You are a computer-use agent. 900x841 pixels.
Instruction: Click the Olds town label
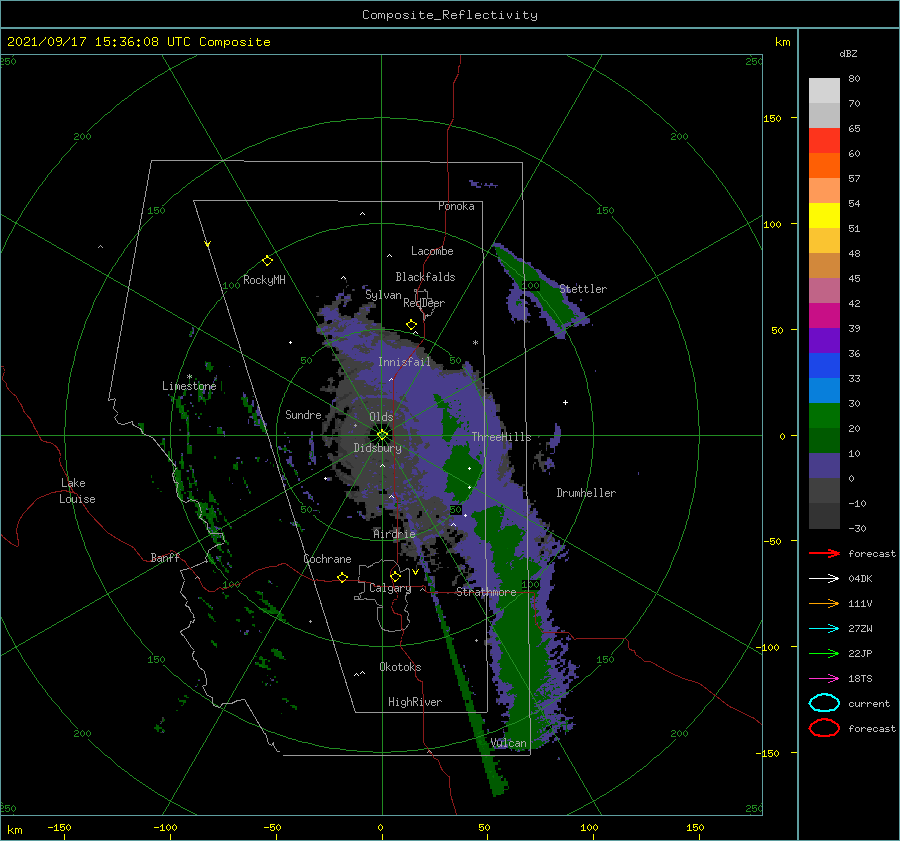[x=381, y=417]
